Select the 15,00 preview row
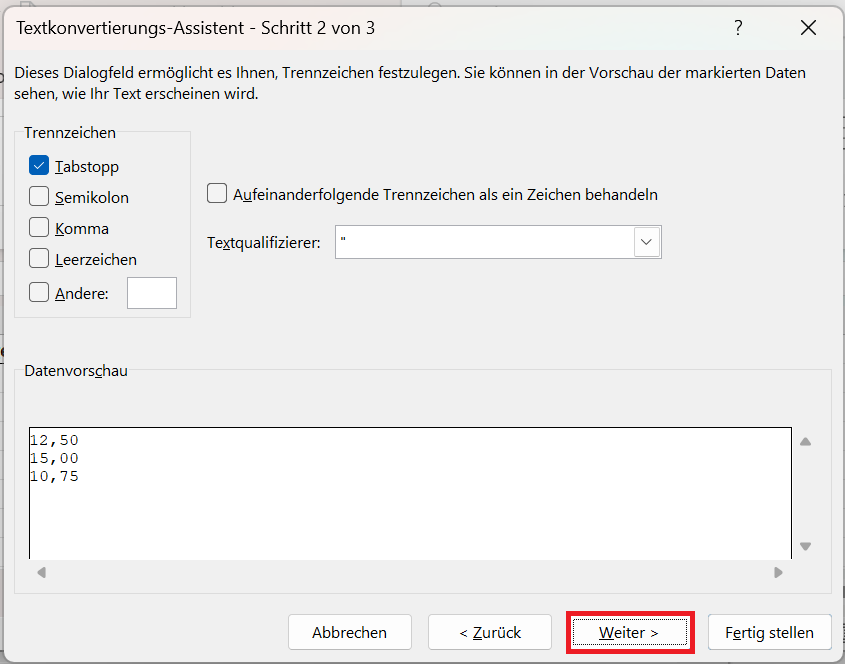Image resolution: width=845 pixels, height=664 pixels. click(x=54, y=458)
